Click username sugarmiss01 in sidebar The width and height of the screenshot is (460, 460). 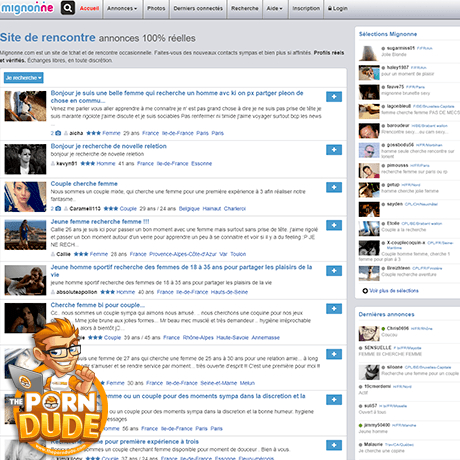[x=401, y=48]
